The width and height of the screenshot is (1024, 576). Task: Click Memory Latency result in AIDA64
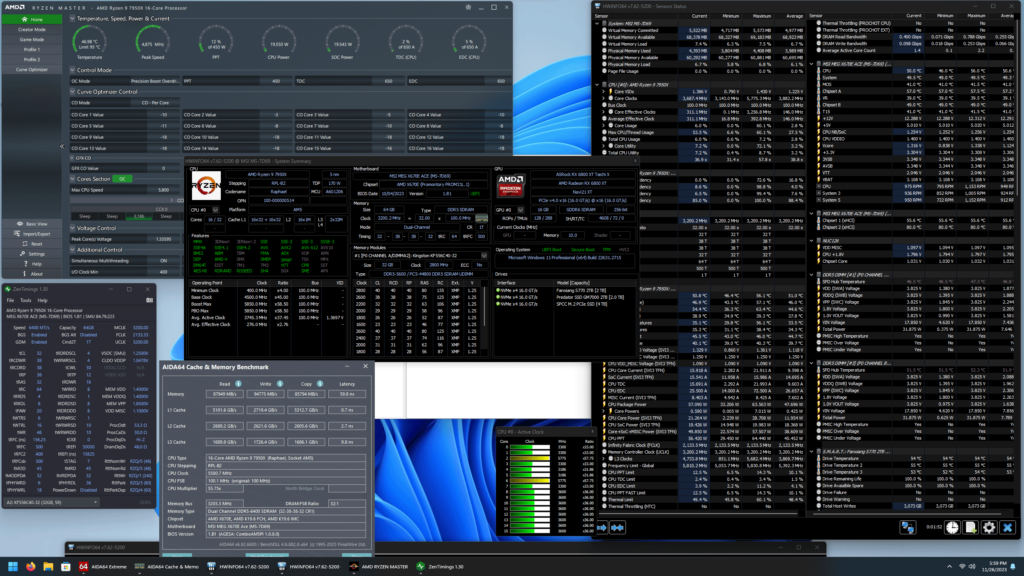click(347, 394)
